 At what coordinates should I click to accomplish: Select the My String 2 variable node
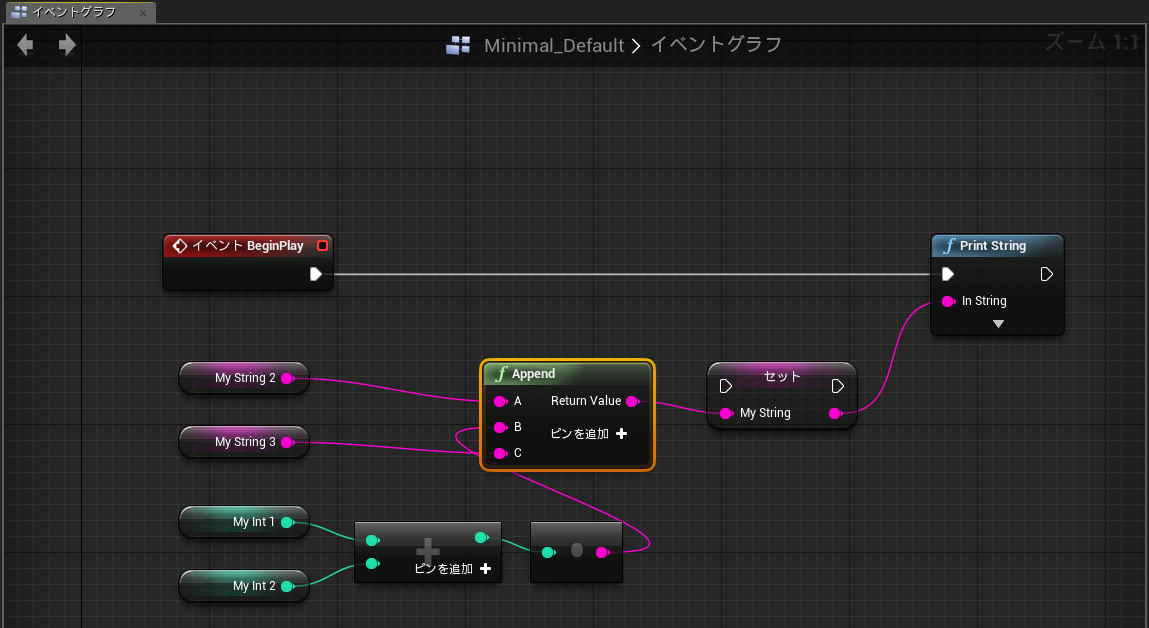(x=244, y=378)
